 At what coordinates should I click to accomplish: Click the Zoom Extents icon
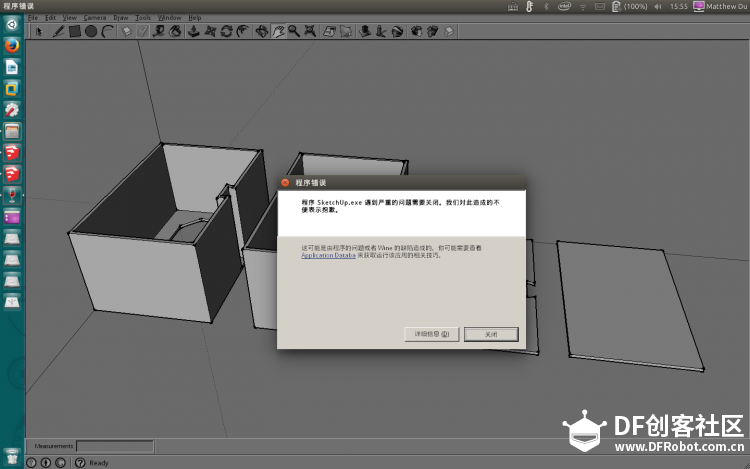(310, 32)
